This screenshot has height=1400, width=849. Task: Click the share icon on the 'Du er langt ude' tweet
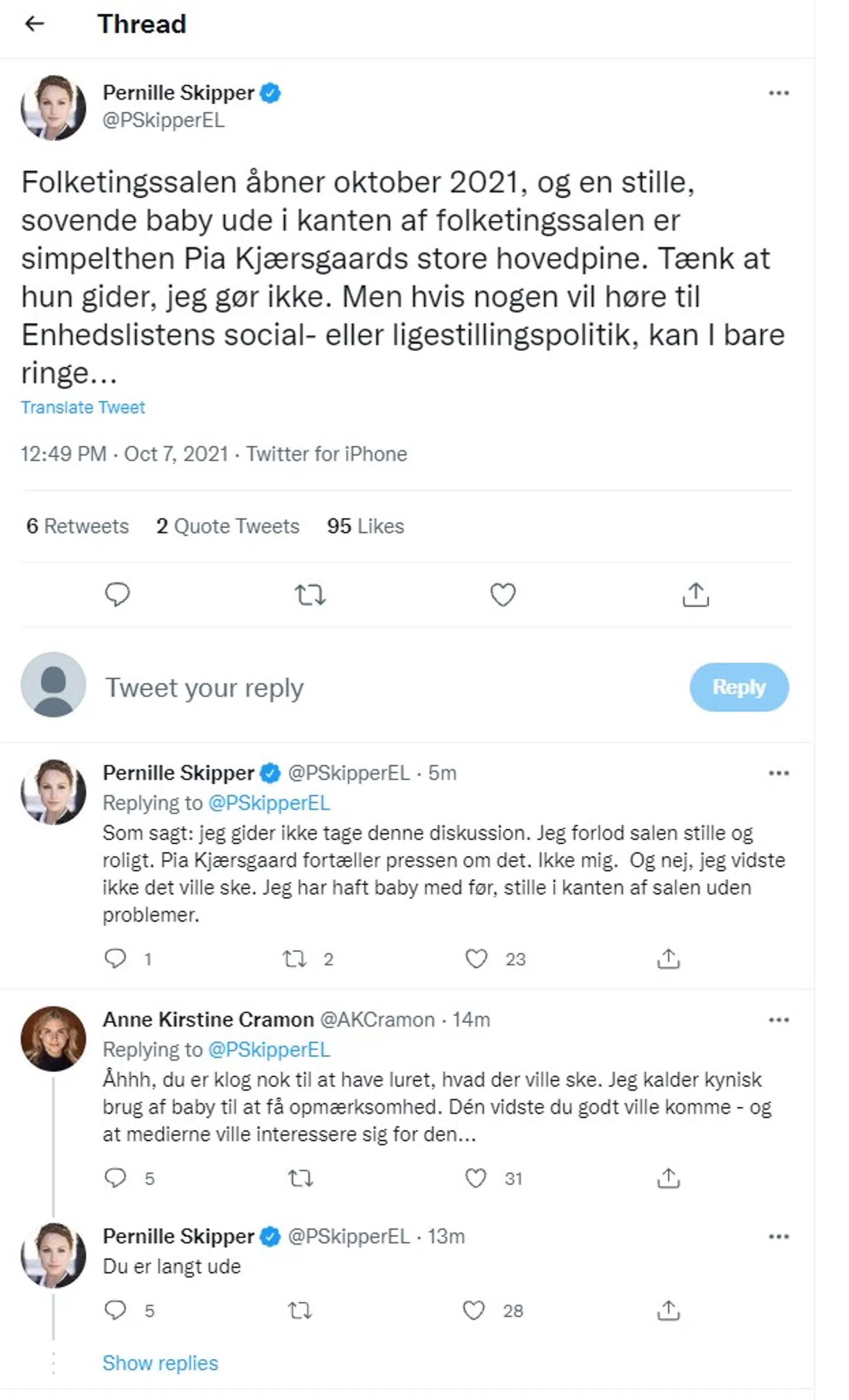click(x=668, y=1312)
